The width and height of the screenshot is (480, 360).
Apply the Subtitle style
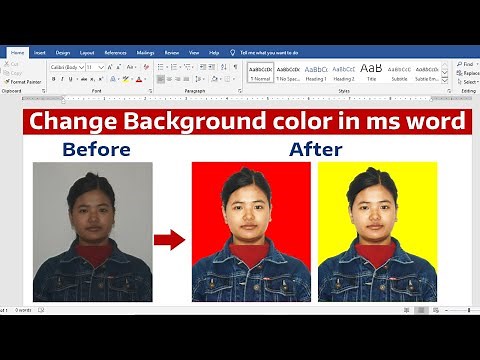click(x=399, y=73)
